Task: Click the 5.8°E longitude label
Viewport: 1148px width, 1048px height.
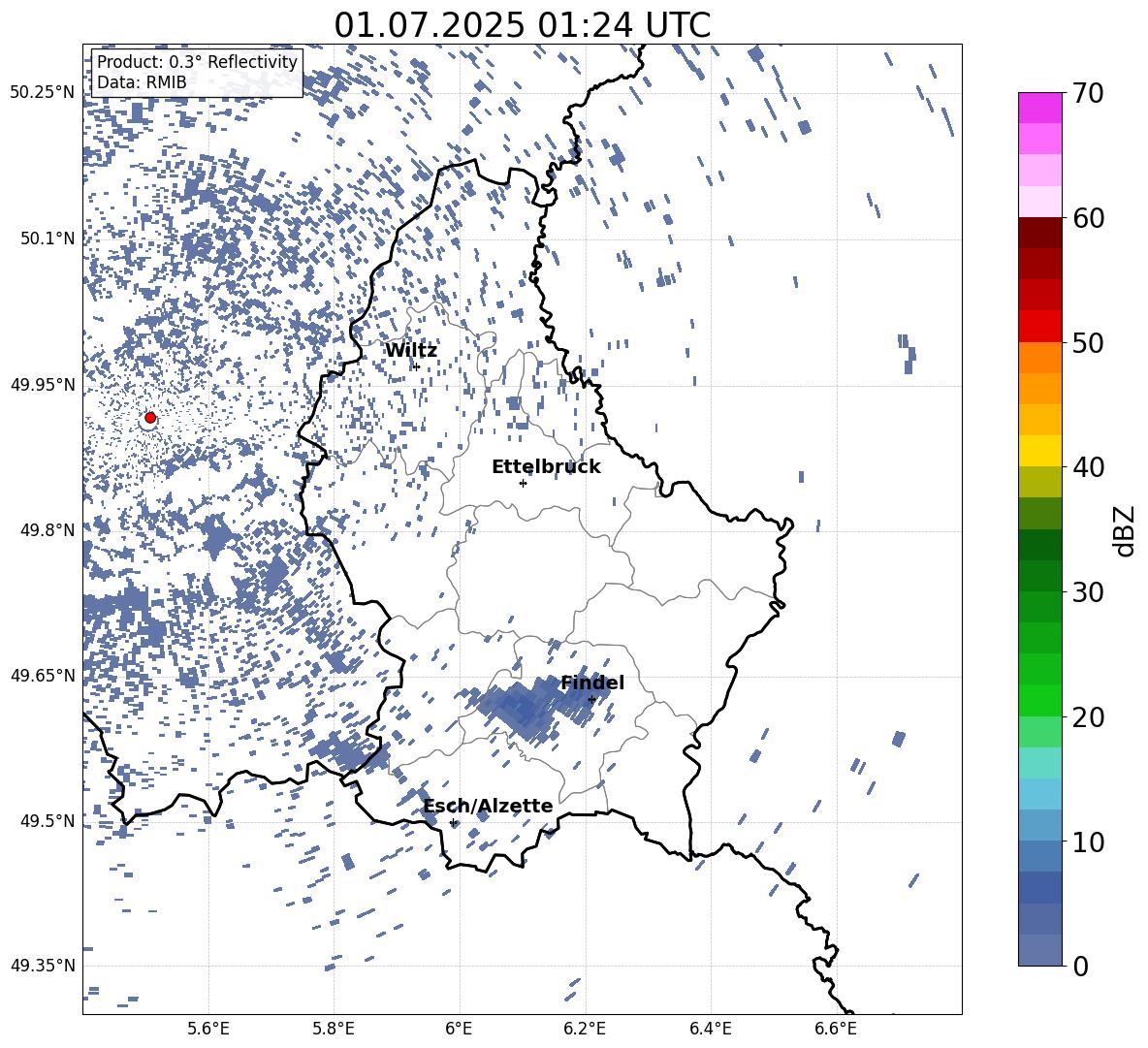Action: [x=334, y=1029]
